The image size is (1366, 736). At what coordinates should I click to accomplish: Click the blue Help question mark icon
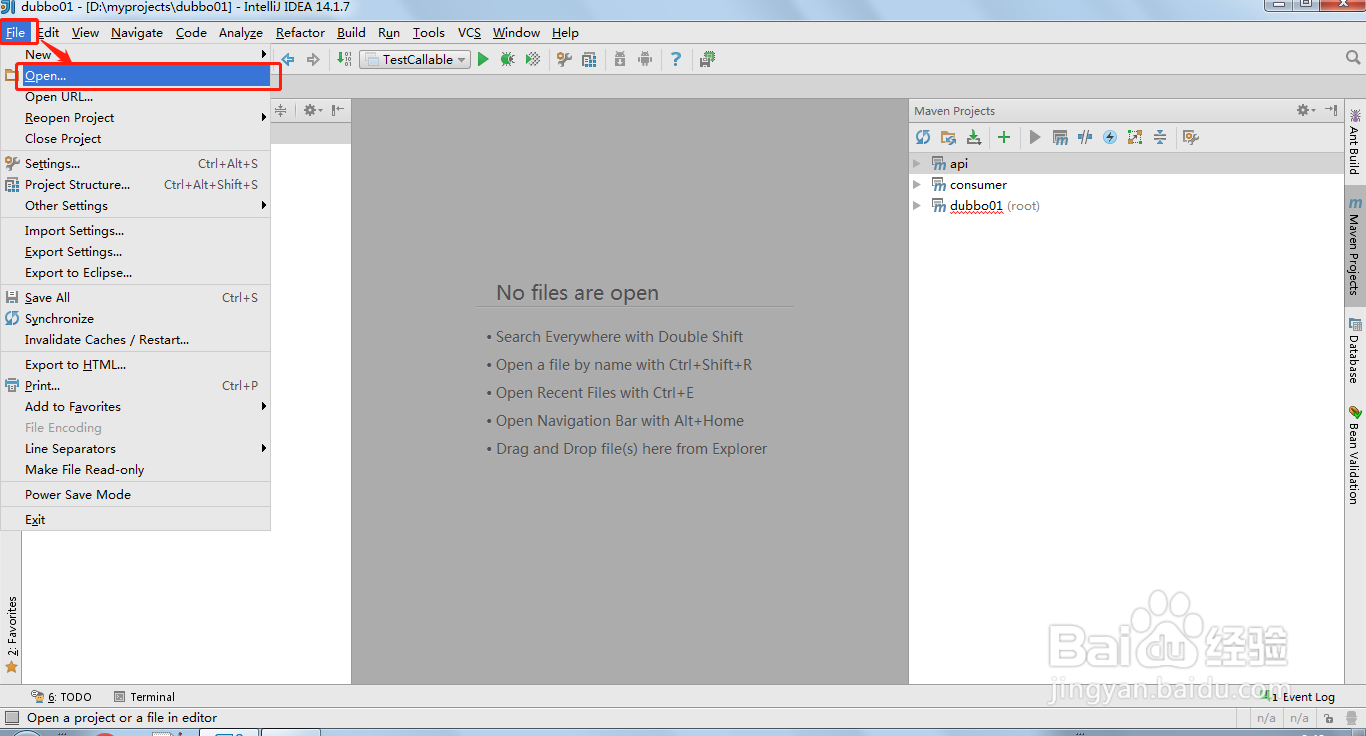[x=676, y=60]
